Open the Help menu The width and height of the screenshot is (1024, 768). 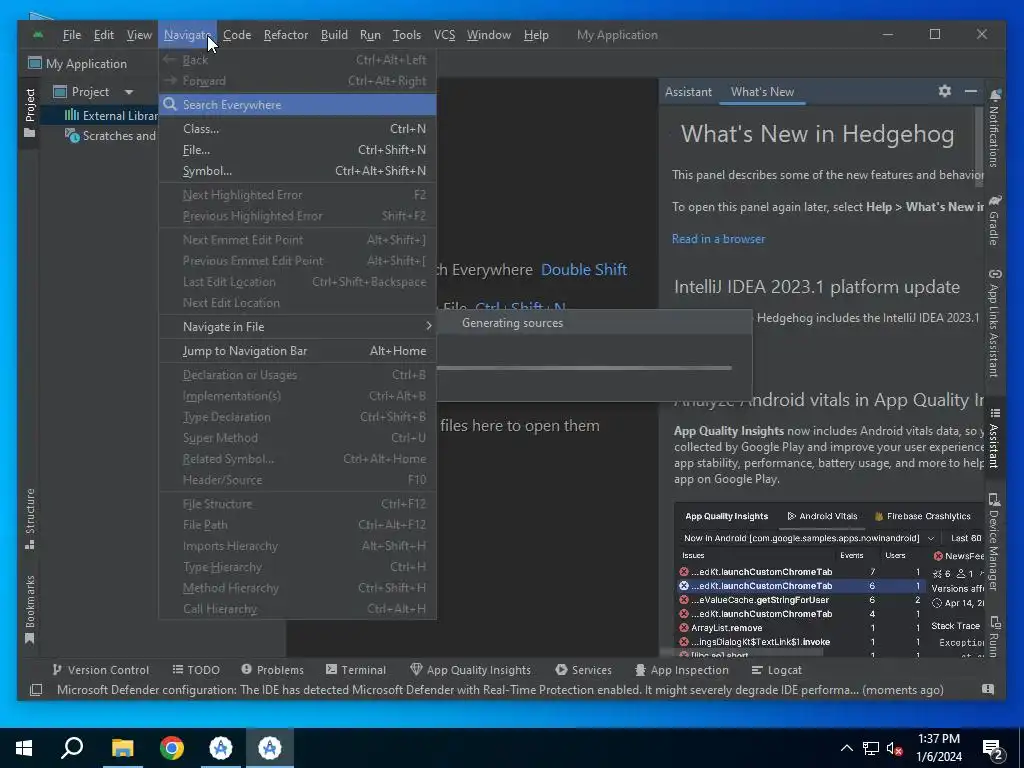(x=536, y=35)
